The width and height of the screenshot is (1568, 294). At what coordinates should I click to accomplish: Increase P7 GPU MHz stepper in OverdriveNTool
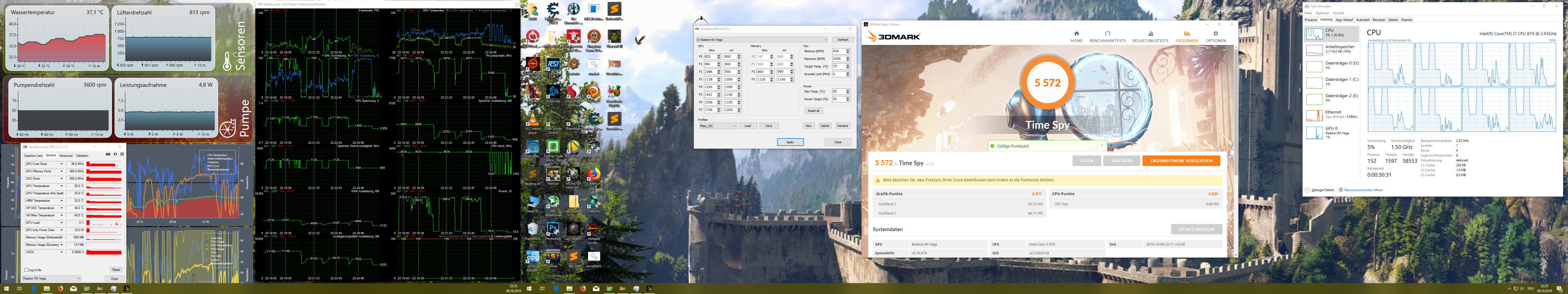[x=719, y=109]
